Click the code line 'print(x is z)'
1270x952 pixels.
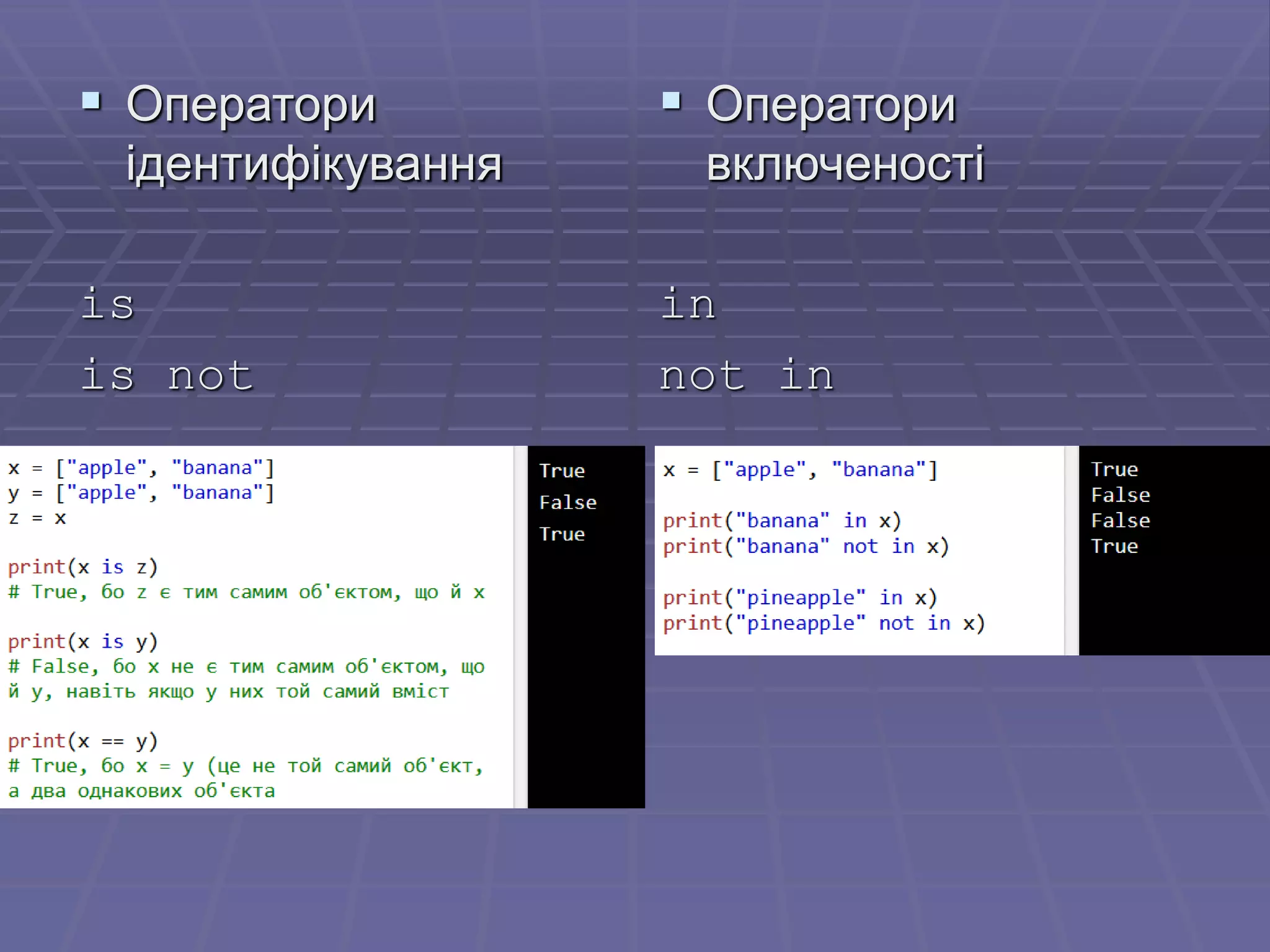pos(82,567)
